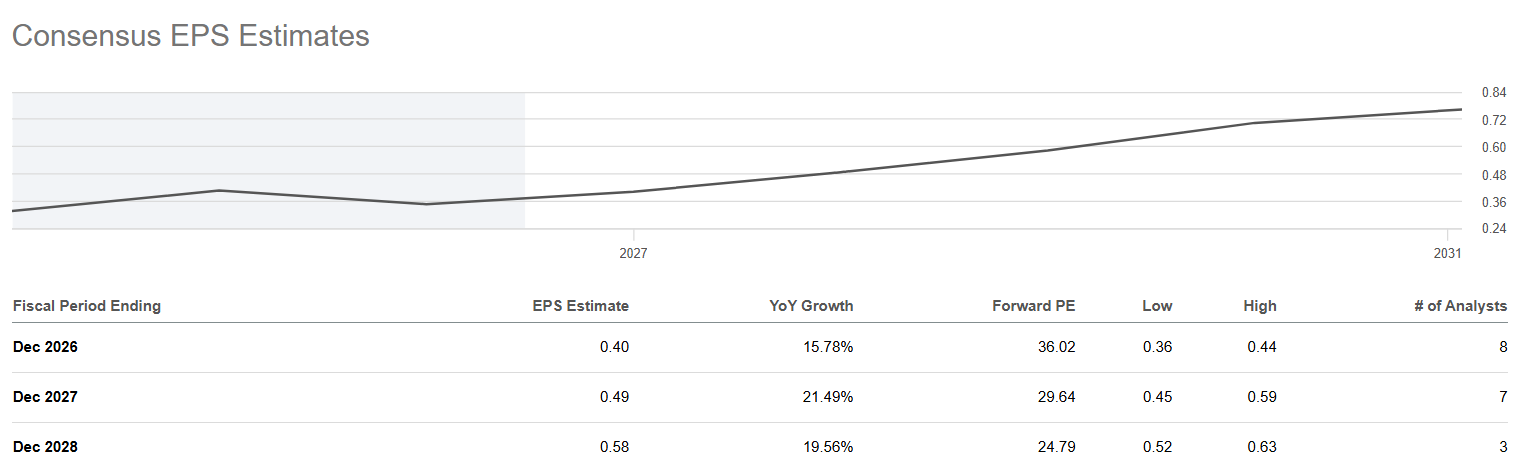Click the Dec 2026 fiscal period row label

click(45, 347)
